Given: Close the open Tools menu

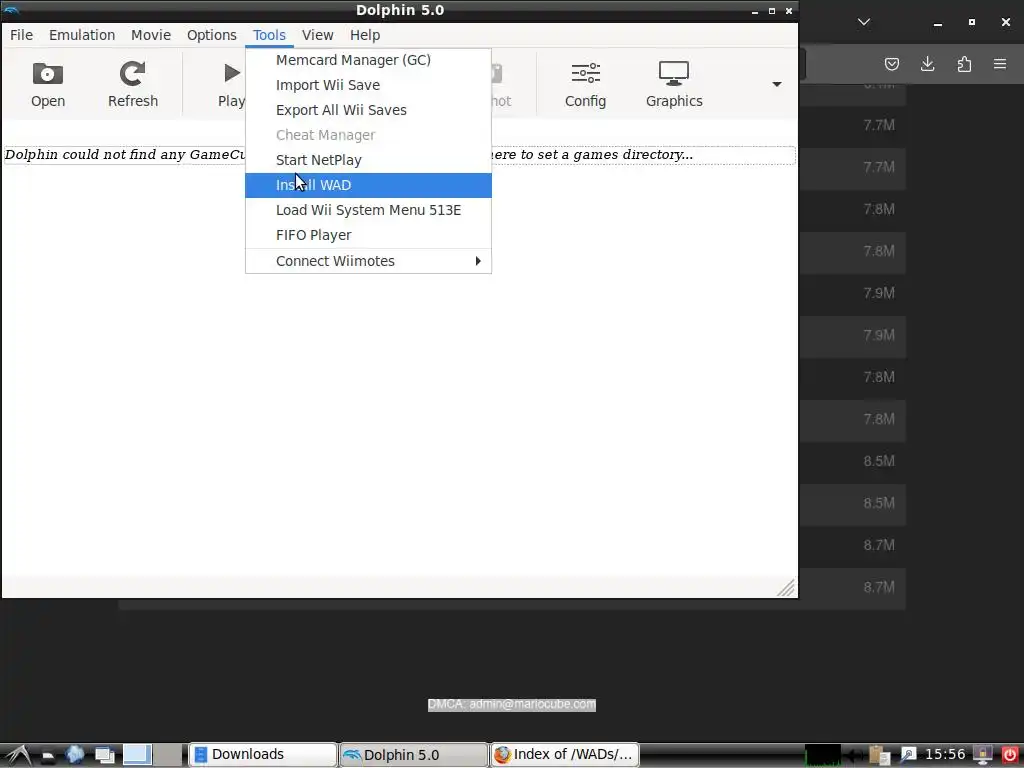Looking at the screenshot, I should 269,35.
